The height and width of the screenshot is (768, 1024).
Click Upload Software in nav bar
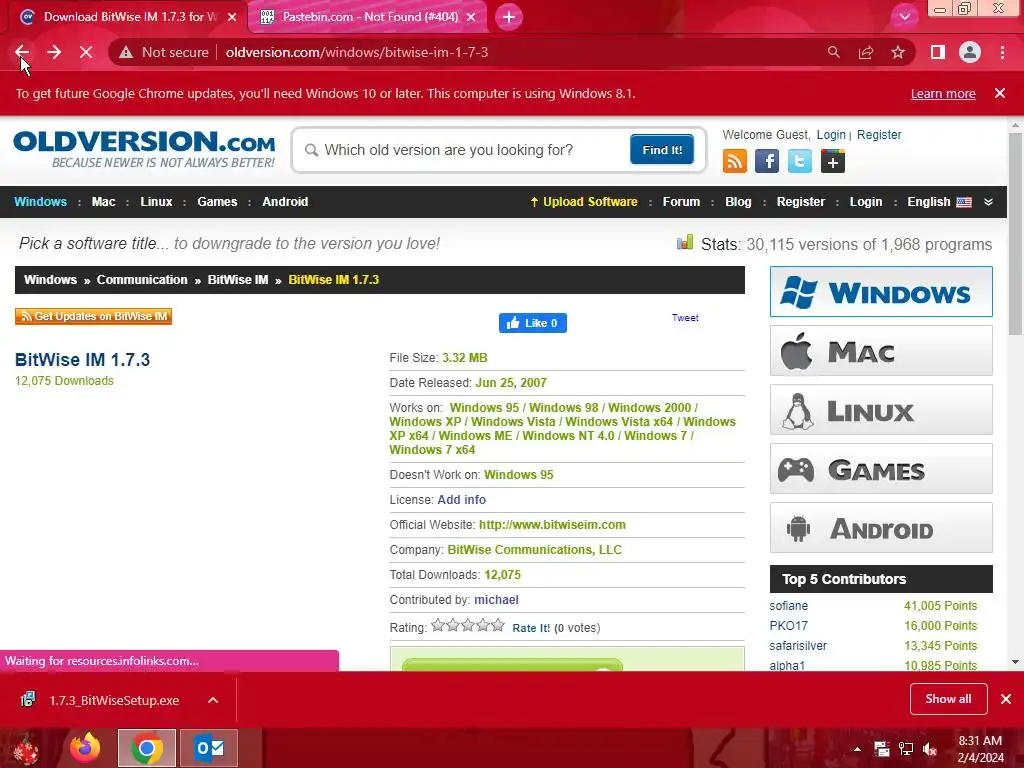pos(584,202)
